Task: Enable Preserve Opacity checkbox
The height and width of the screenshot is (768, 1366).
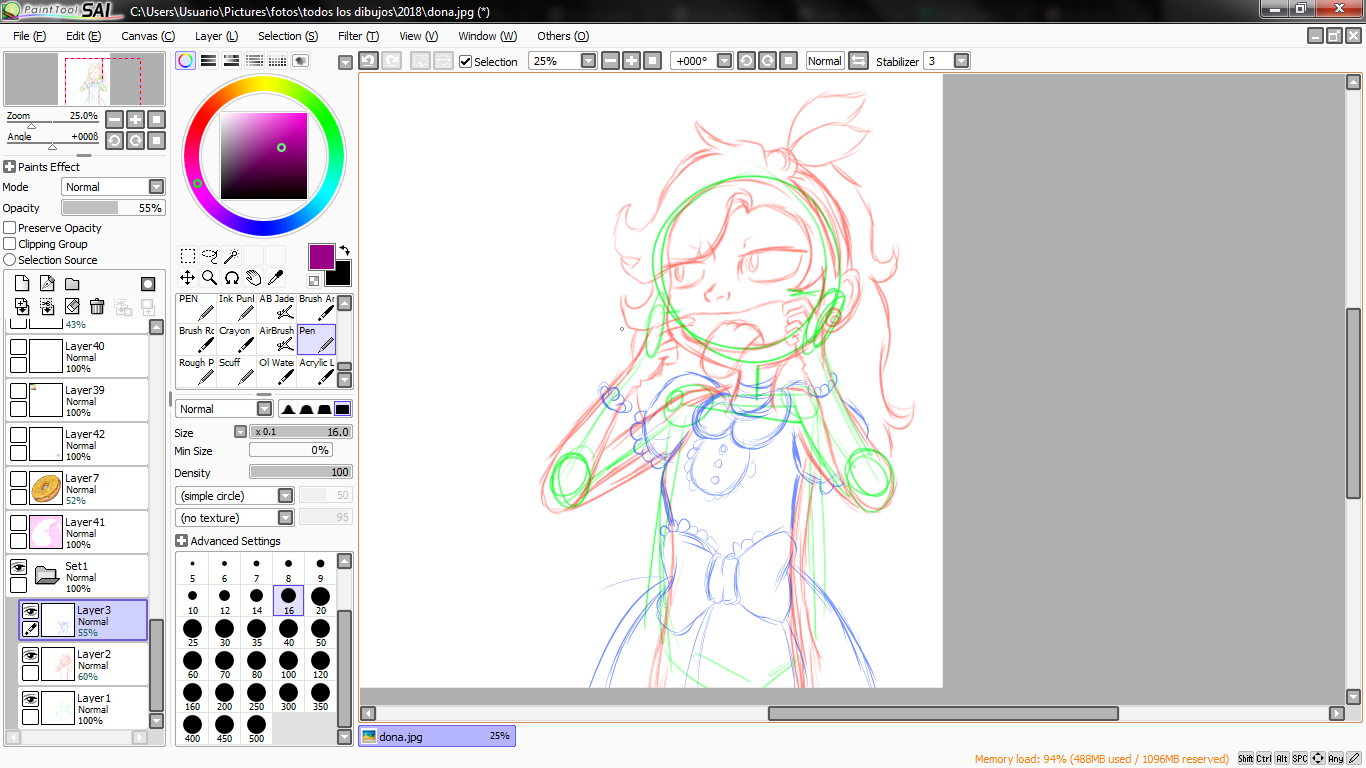Action: pyautogui.click(x=10, y=228)
